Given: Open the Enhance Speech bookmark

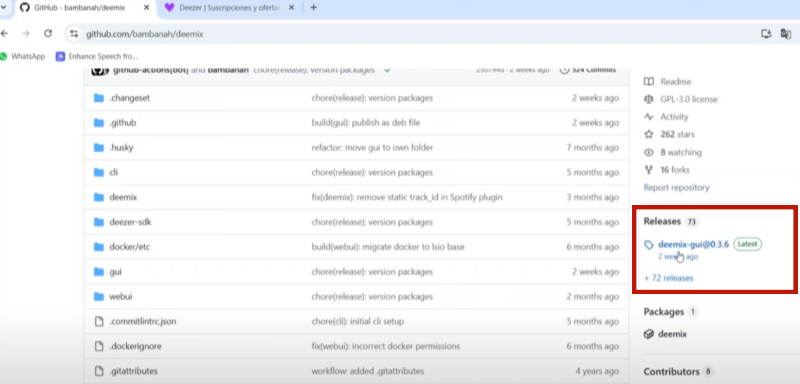Looking at the screenshot, I should tap(97, 57).
